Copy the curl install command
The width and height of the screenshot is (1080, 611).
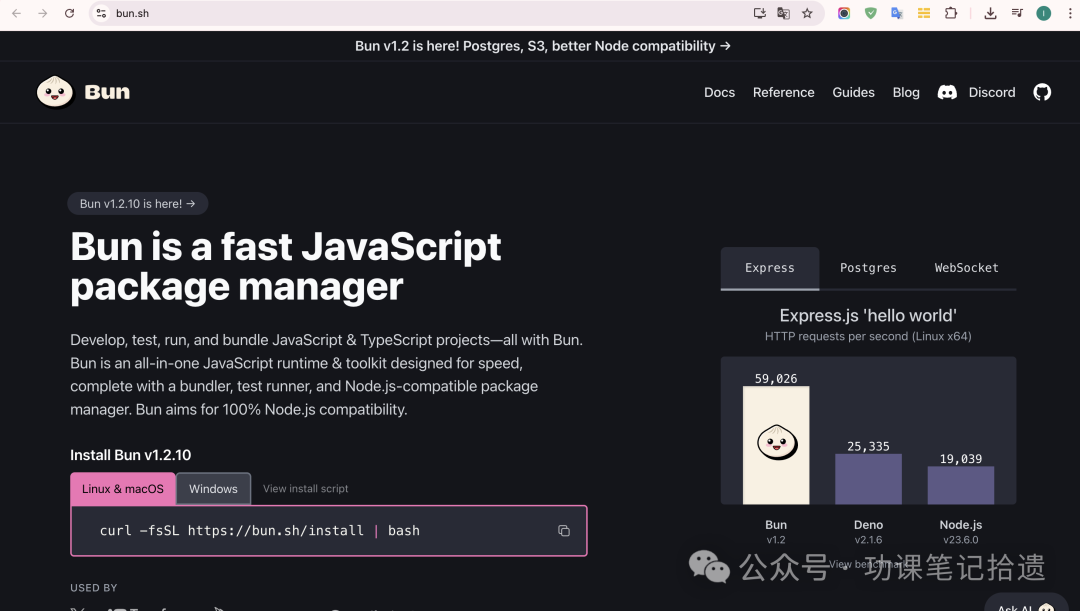pos(564,531)
